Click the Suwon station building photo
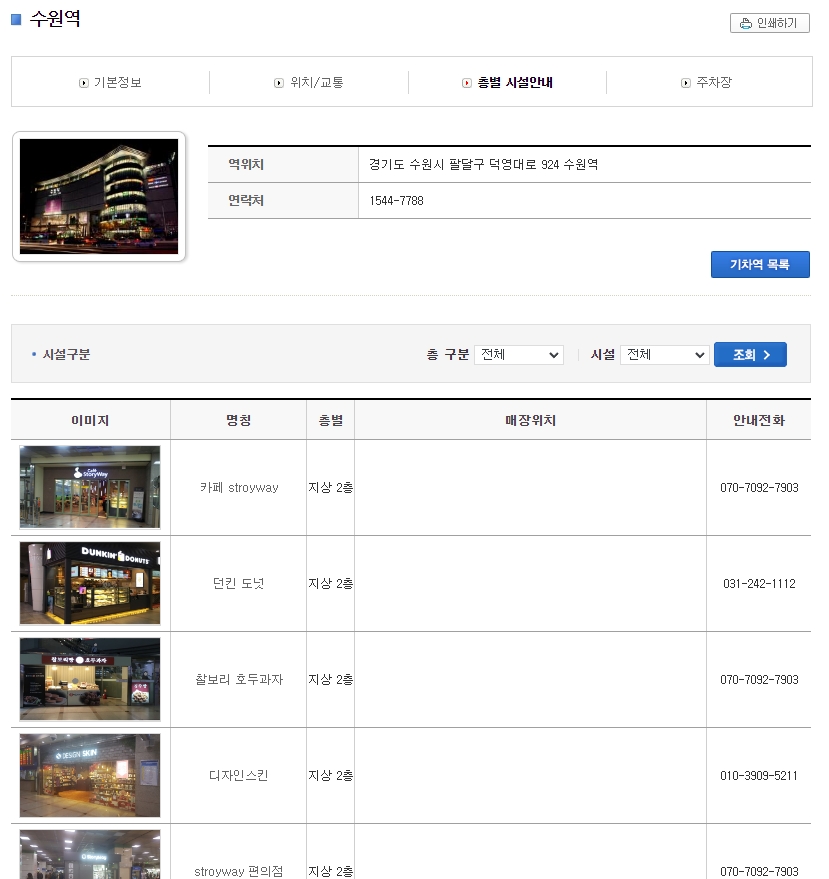 click(98, 196)
